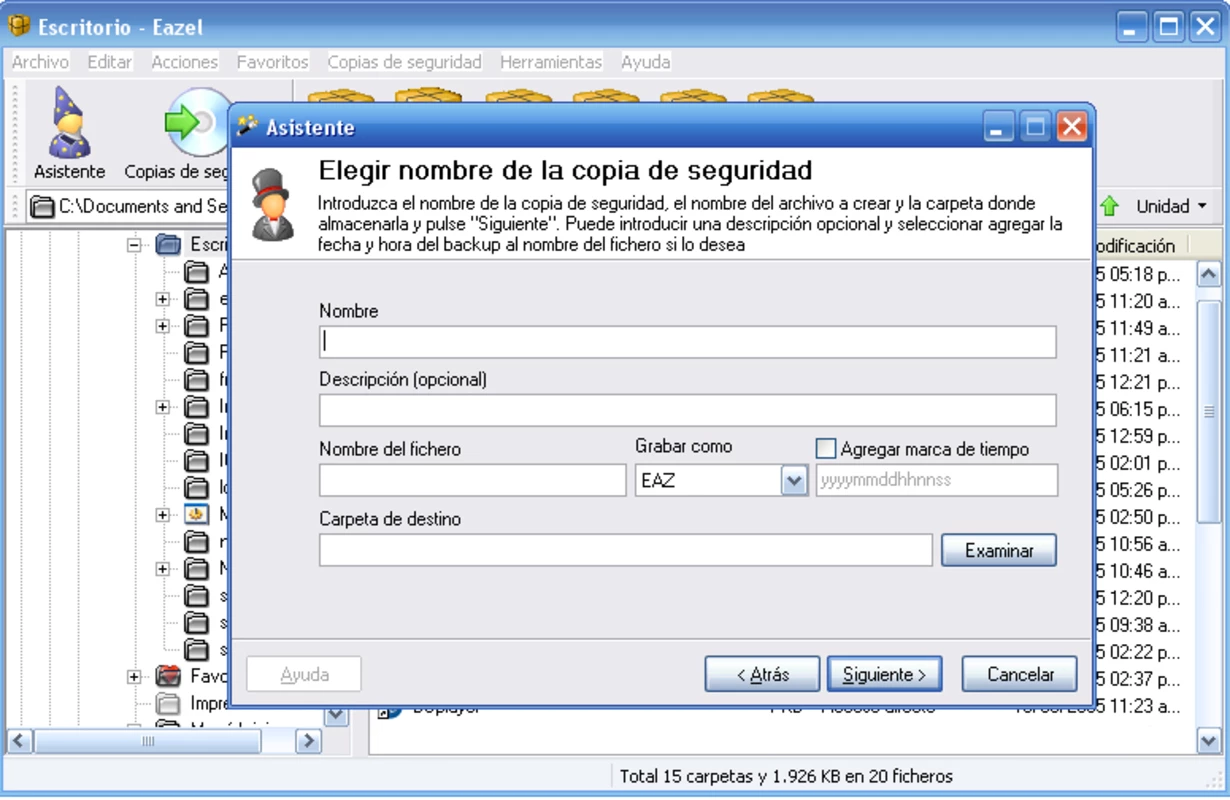
Task: Open the Archivo menu
Action: pos(40,62)
